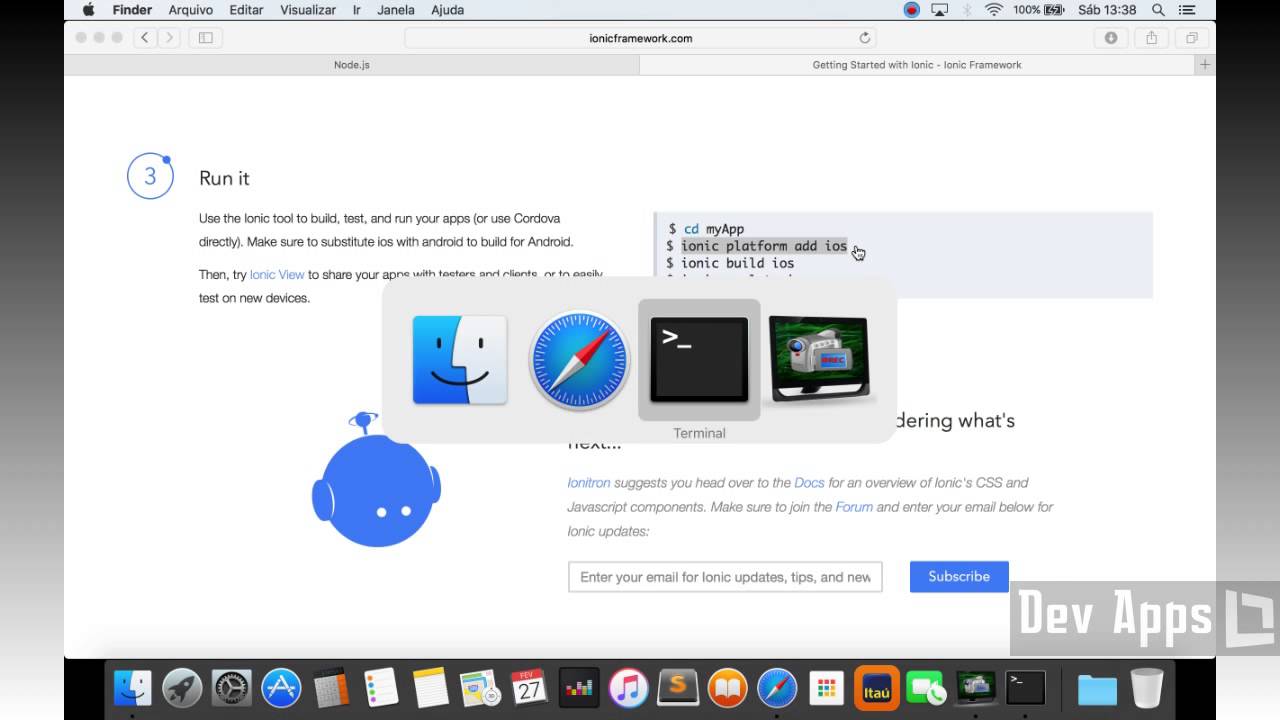Open the Visualizar menu
The image size is (1280, 720).
(x=308, y=10)
